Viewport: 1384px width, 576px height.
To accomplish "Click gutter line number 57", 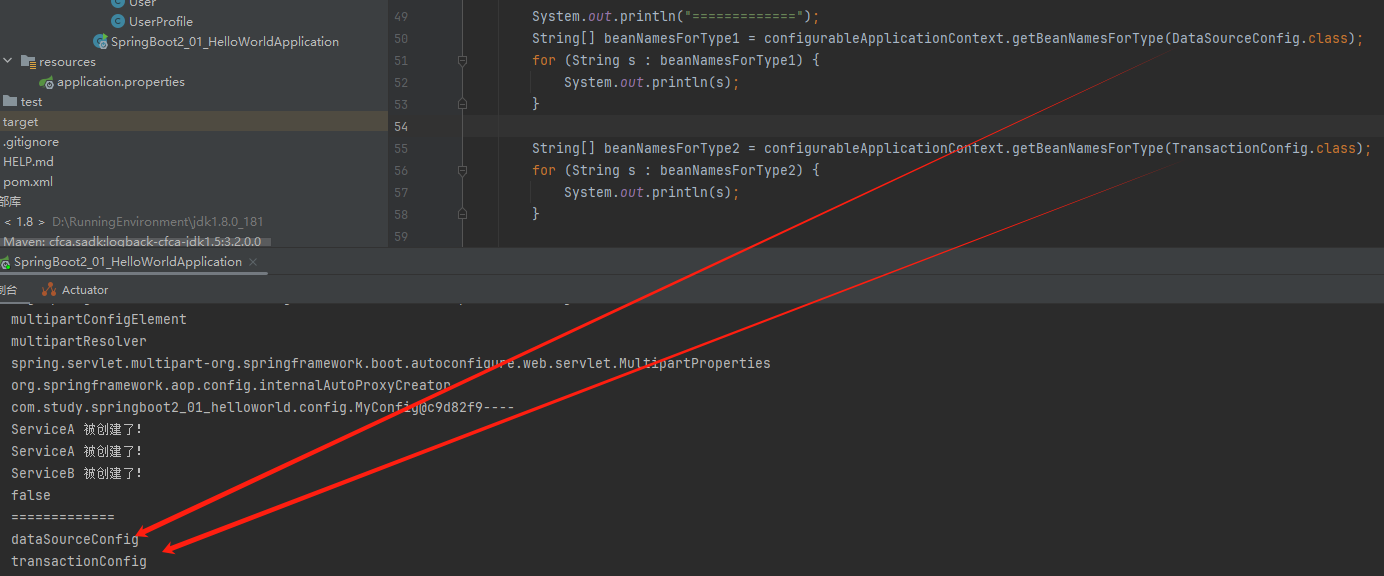I will pyautogui.click(x=401, y=192).
